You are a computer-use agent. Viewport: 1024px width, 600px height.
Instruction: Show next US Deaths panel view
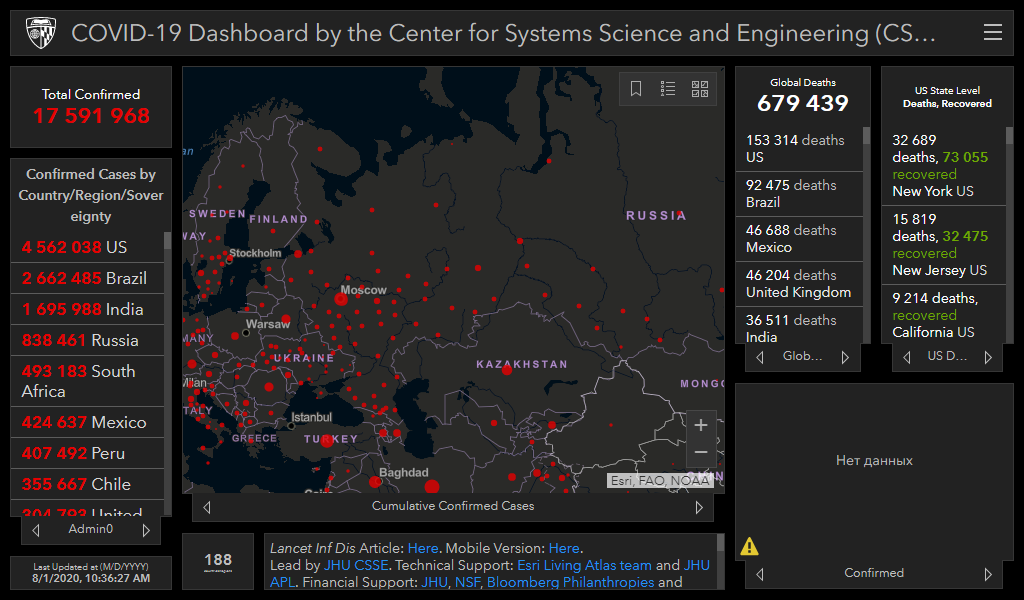pyautogui.click(x=989, y=357)
